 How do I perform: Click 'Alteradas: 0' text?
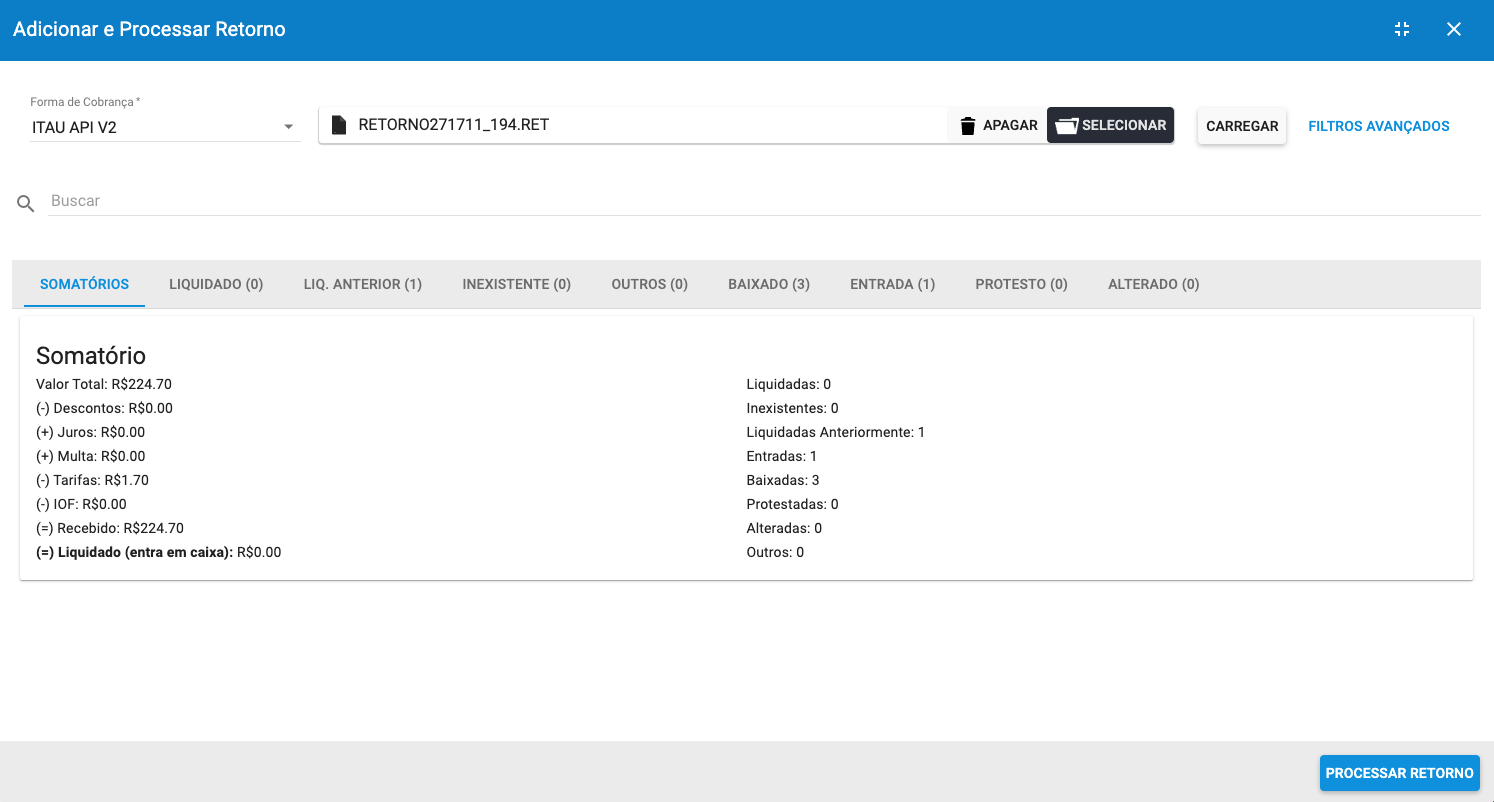[x=784, y=528]
